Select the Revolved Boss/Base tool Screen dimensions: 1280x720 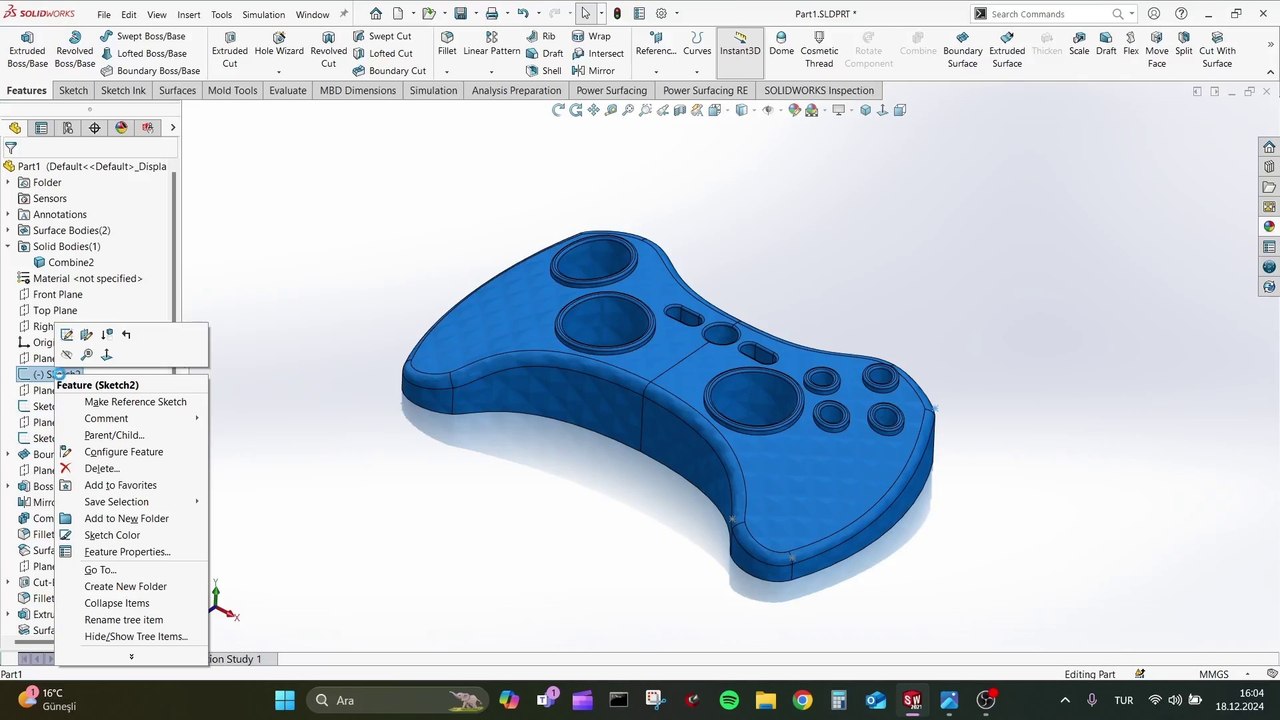coord(75,49)
